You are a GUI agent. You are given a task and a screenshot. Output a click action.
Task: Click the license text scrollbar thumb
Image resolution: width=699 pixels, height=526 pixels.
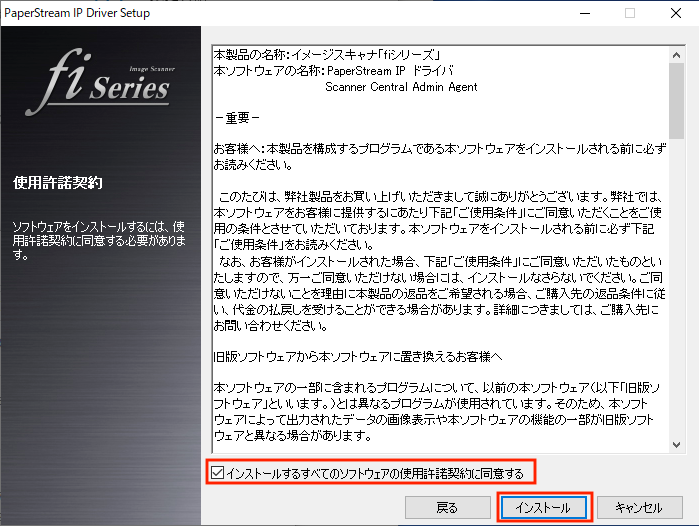click(676, 101)
